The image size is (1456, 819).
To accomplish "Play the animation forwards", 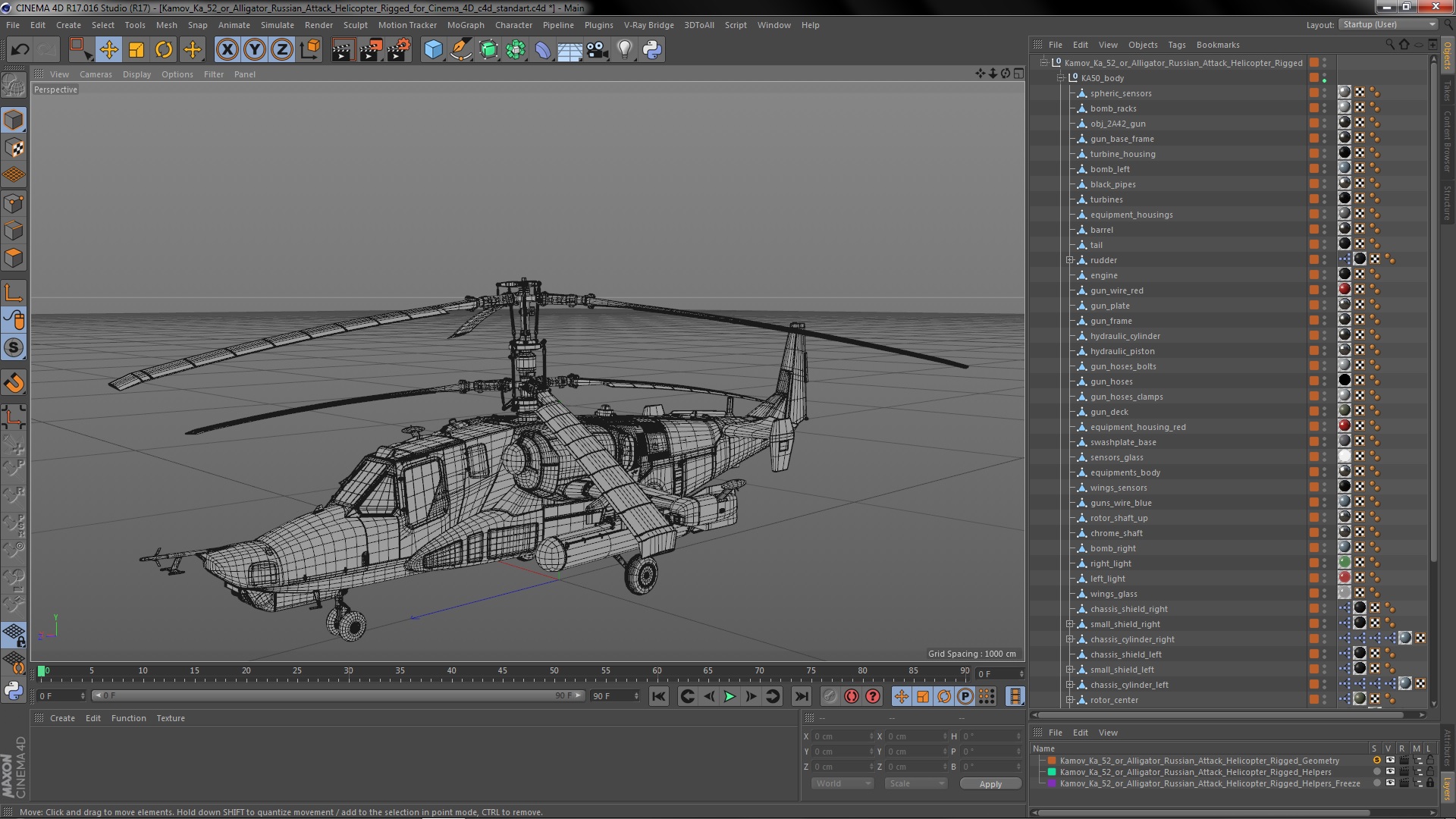I will point(730,696).
